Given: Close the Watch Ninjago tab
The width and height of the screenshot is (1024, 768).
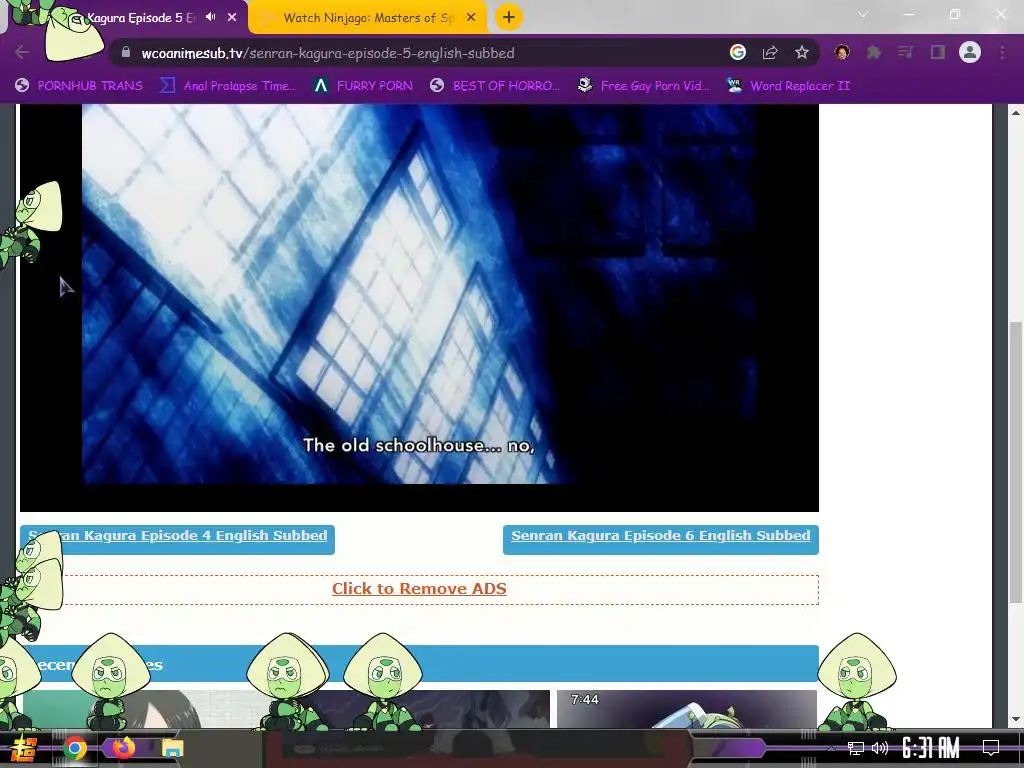Looking at the screenshot, I should tap(471, 18).
